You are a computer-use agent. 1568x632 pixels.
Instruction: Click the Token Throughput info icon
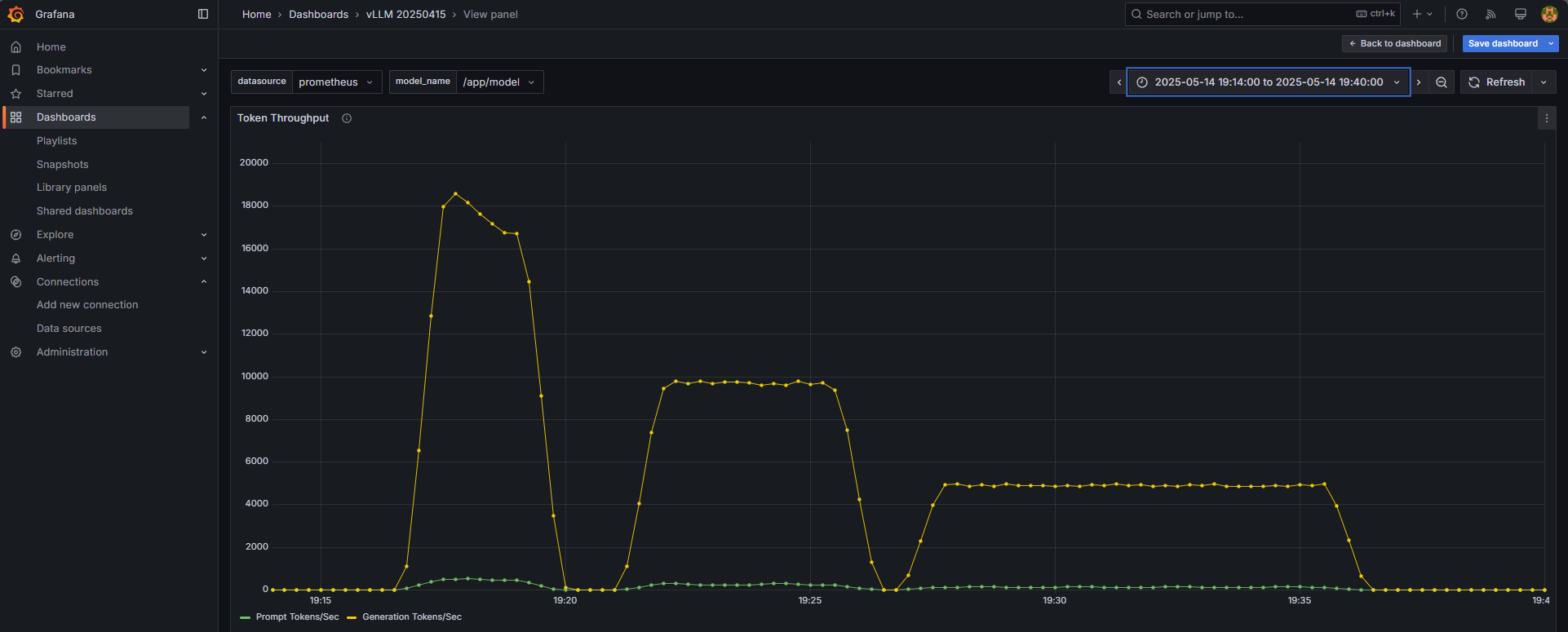click(347, 118)
